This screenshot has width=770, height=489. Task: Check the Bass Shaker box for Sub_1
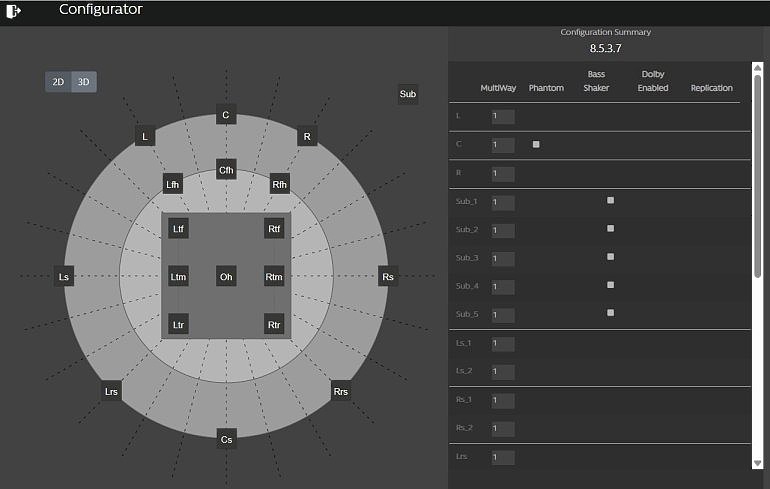click(610, 200)
